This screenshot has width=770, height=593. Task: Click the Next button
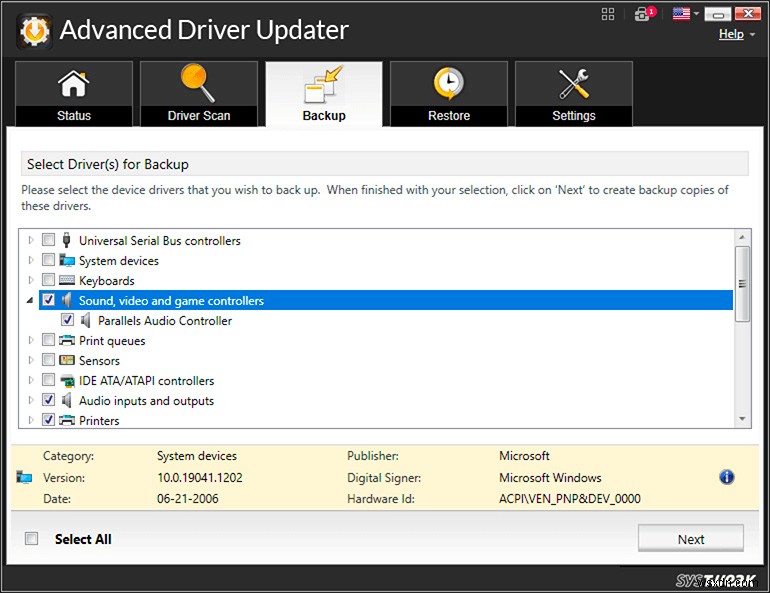(x=690, y=539)
